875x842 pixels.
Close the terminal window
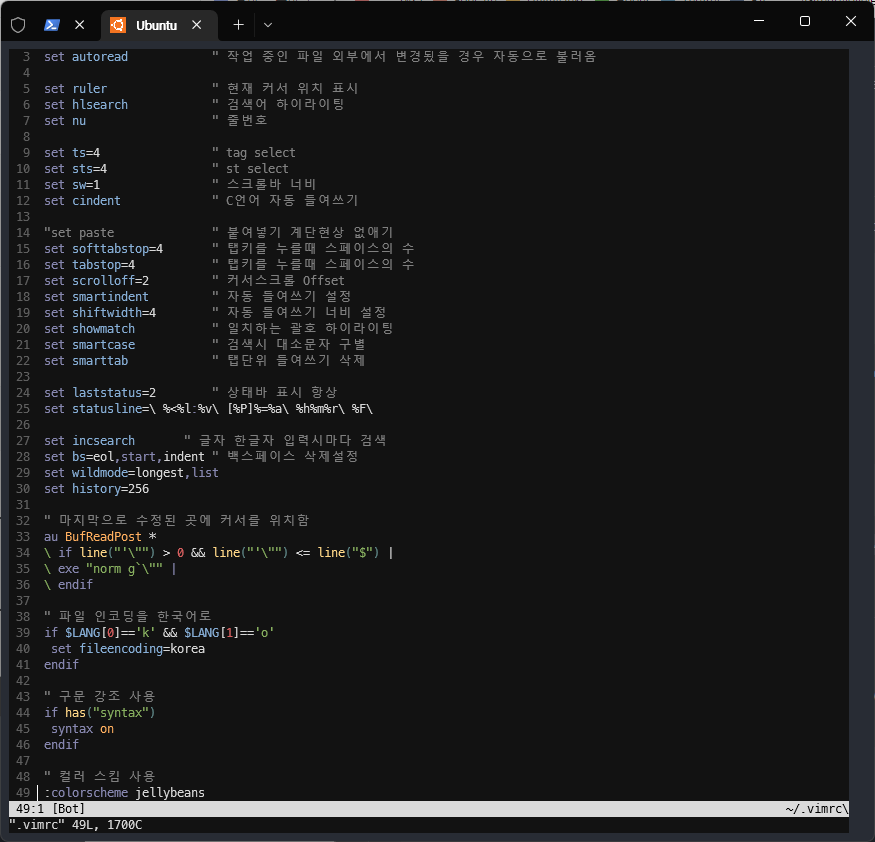pos(850,21)
